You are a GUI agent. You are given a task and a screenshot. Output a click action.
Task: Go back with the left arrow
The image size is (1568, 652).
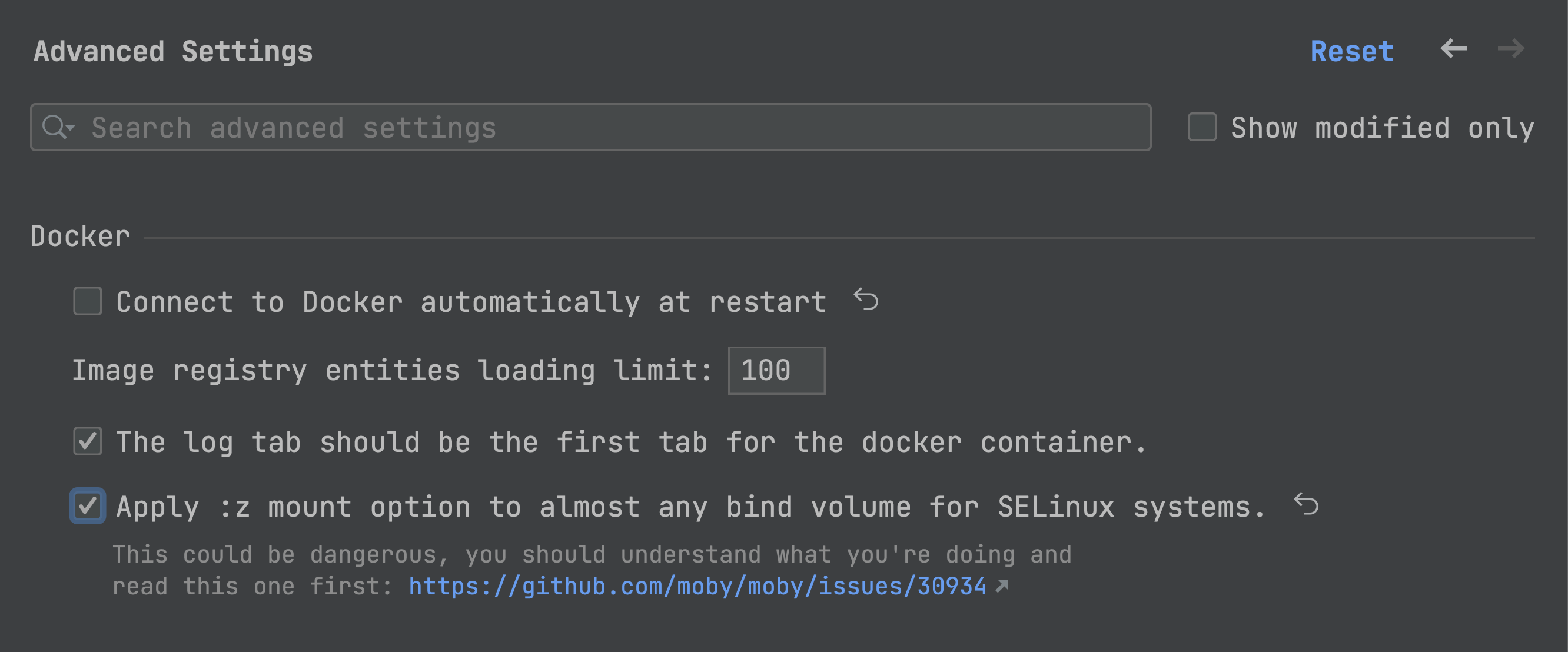[x=1454, y=49]
